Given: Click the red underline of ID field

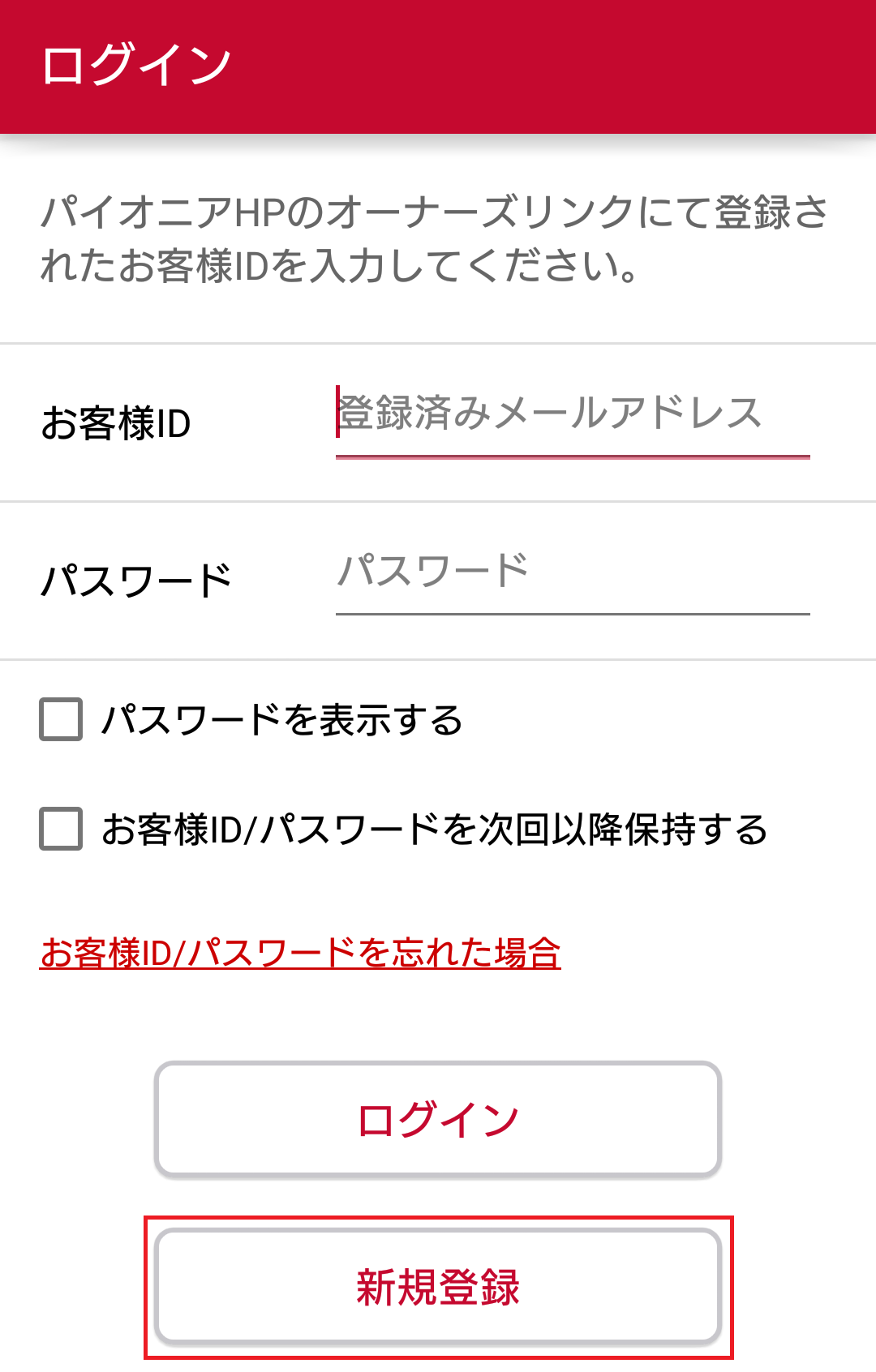Looking at the screenshot, I should (573, 457).
